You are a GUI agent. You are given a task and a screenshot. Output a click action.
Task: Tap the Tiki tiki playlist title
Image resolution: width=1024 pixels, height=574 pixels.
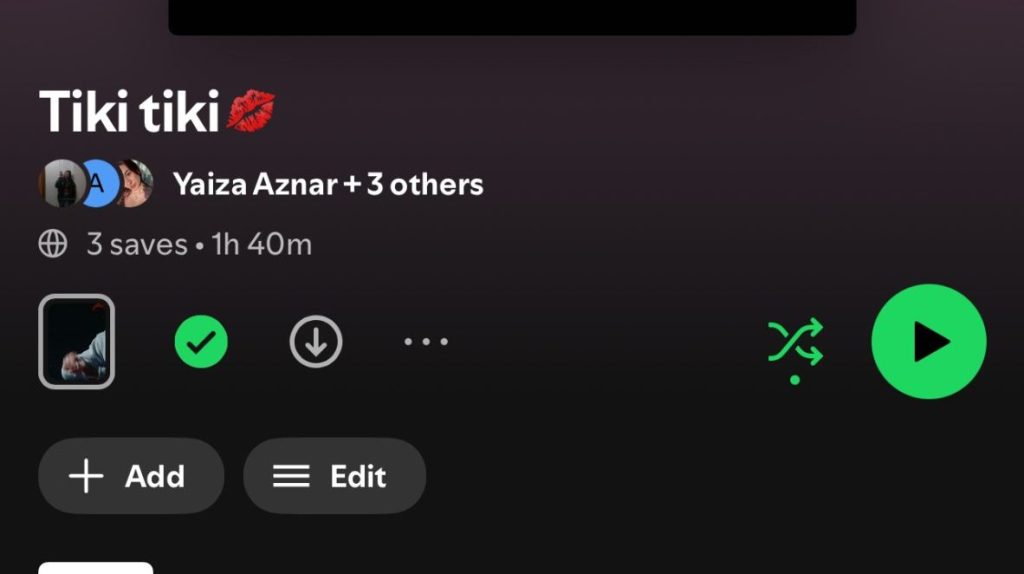pyautogui.click(x=129, y=112)
